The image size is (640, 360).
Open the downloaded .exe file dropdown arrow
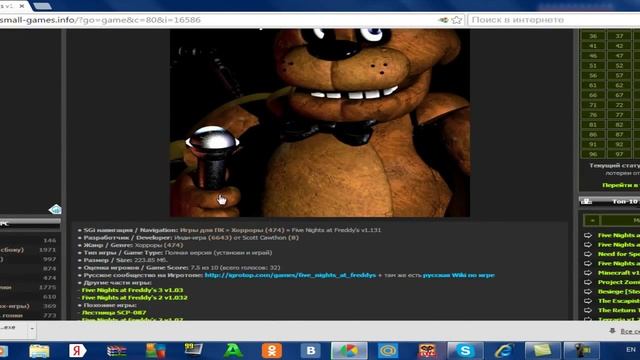[x=32, y=329]
